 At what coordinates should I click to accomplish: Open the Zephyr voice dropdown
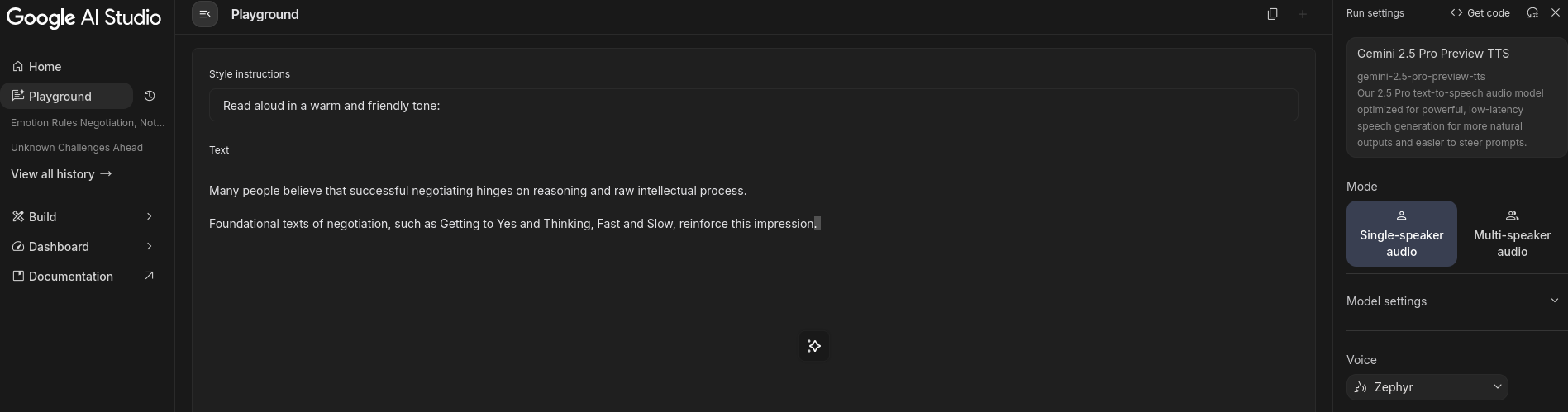[1427, 387]
